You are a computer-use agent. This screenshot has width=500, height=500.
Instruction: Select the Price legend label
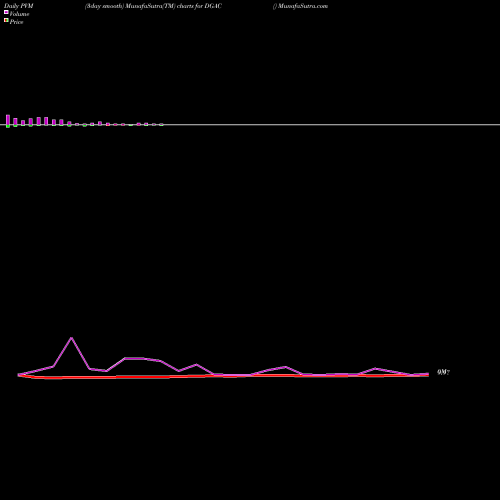click(16, 22)
